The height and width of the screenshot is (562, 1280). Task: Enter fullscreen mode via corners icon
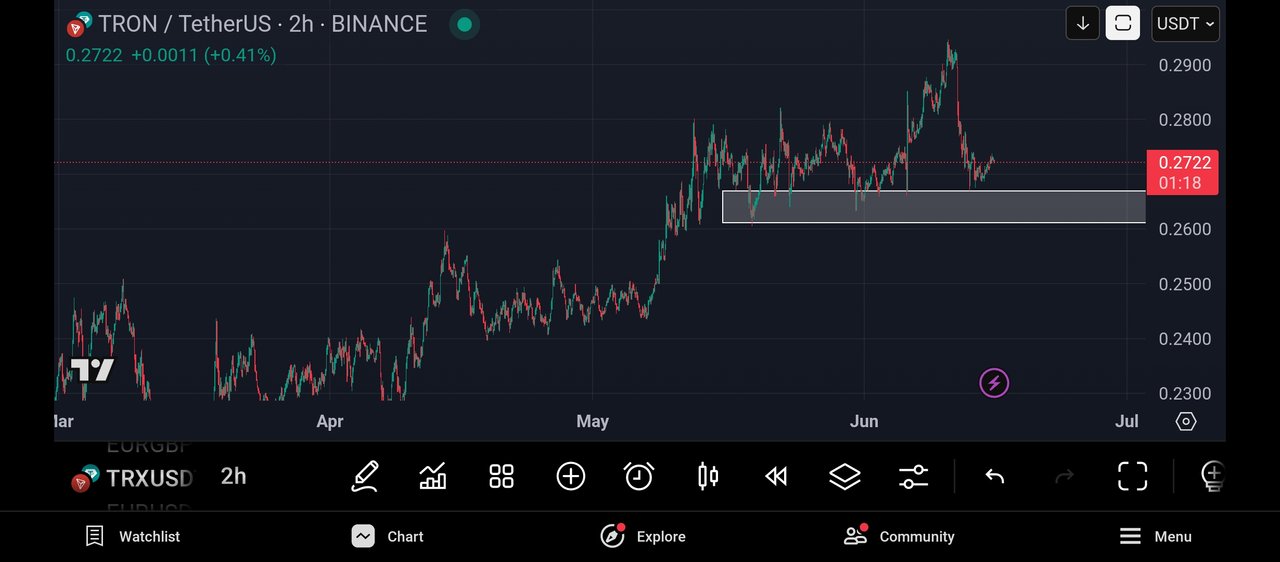tap(1132, 477)
